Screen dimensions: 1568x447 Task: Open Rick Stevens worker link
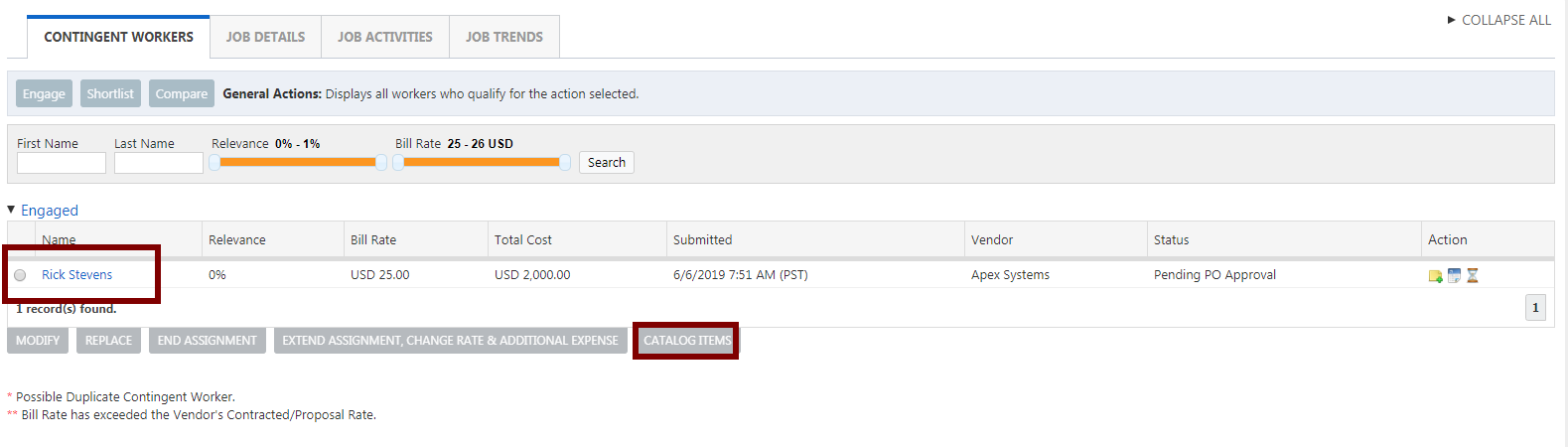76,275
